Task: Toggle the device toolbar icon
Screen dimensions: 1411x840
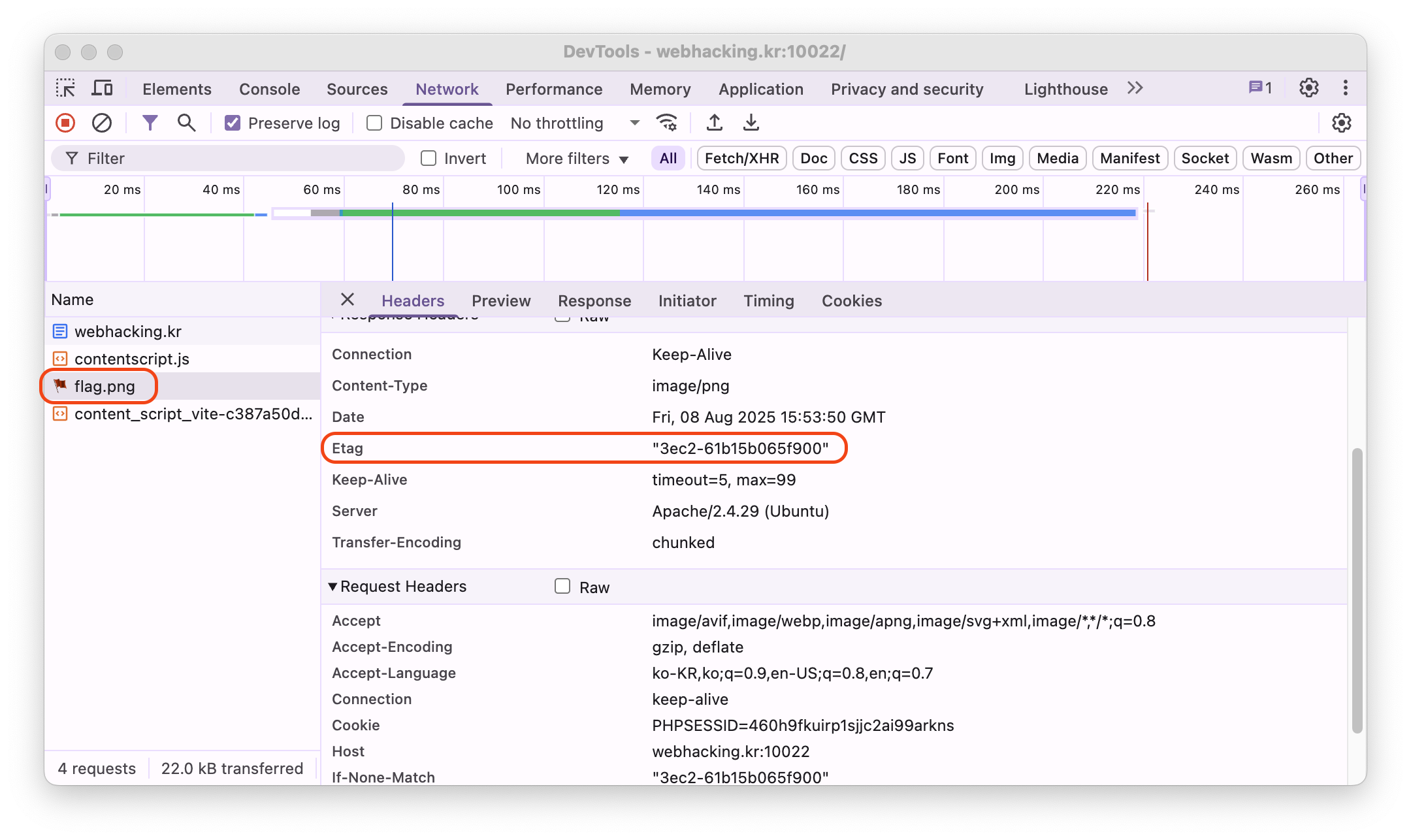Action: click(x=103, y=88)
